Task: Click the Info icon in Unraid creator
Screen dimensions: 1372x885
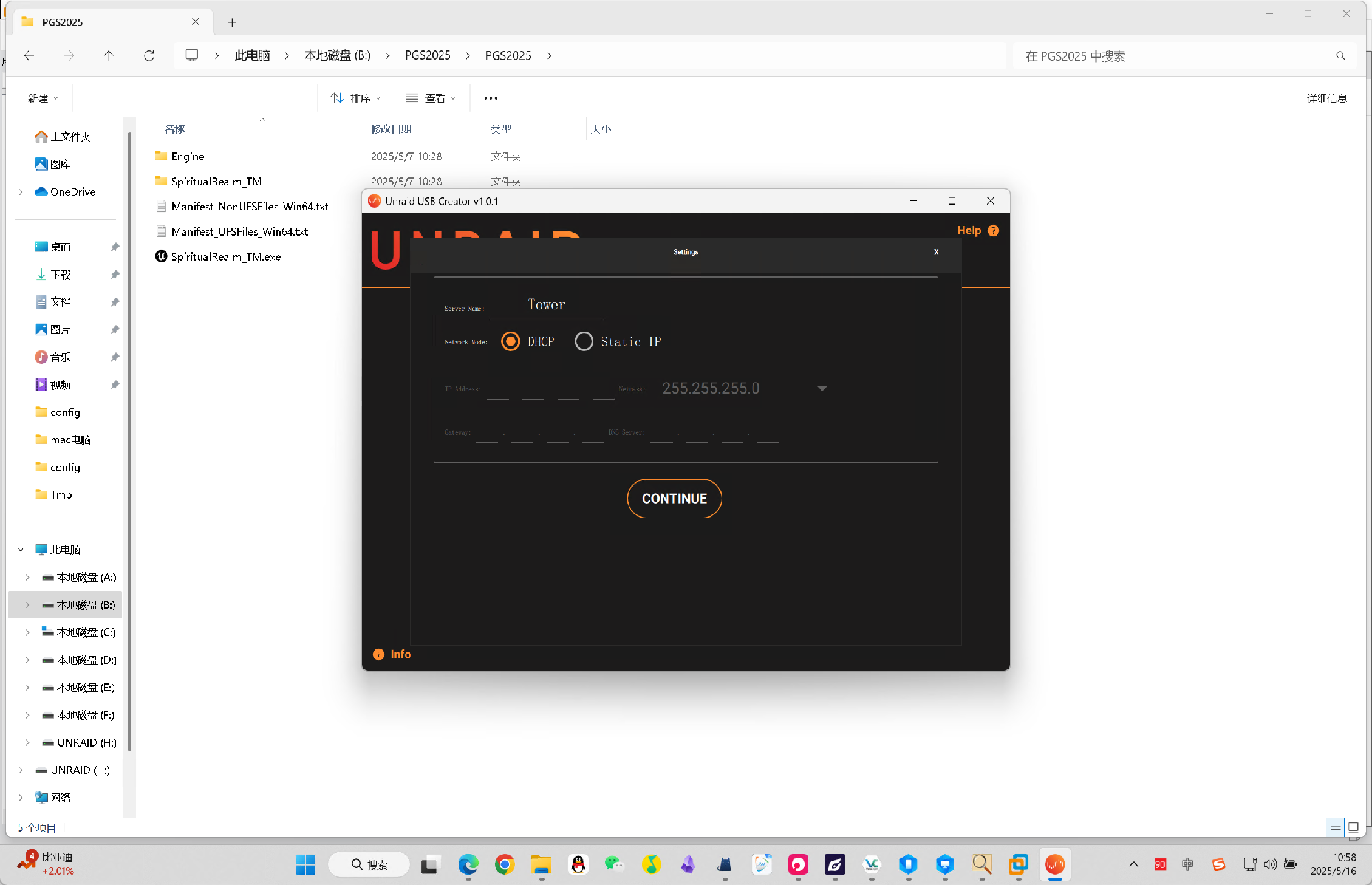Action: point(378,654)
